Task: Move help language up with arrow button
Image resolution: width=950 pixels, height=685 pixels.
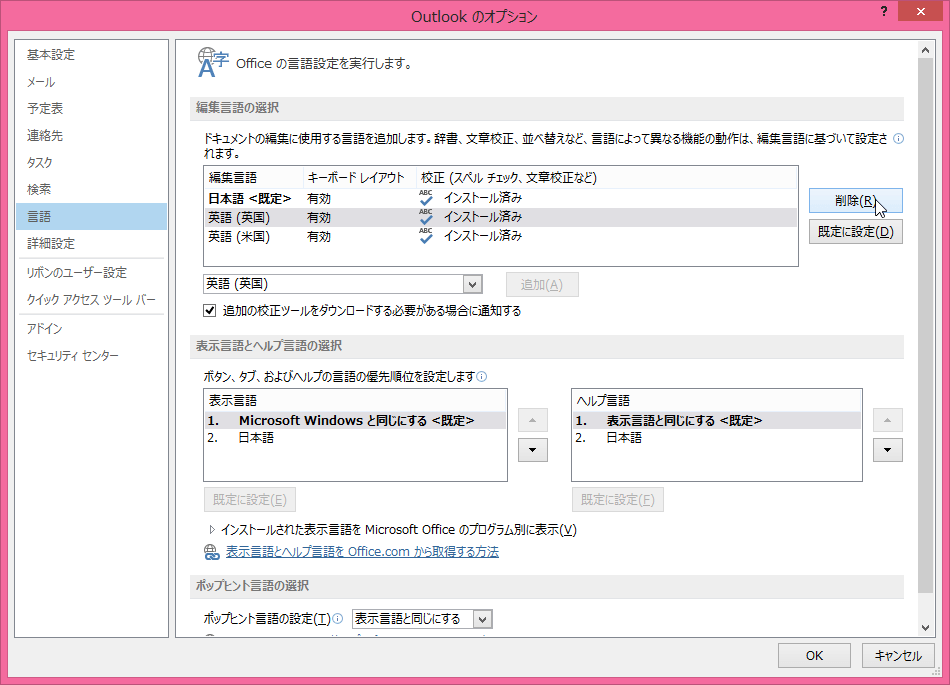Action: point(888,420)
